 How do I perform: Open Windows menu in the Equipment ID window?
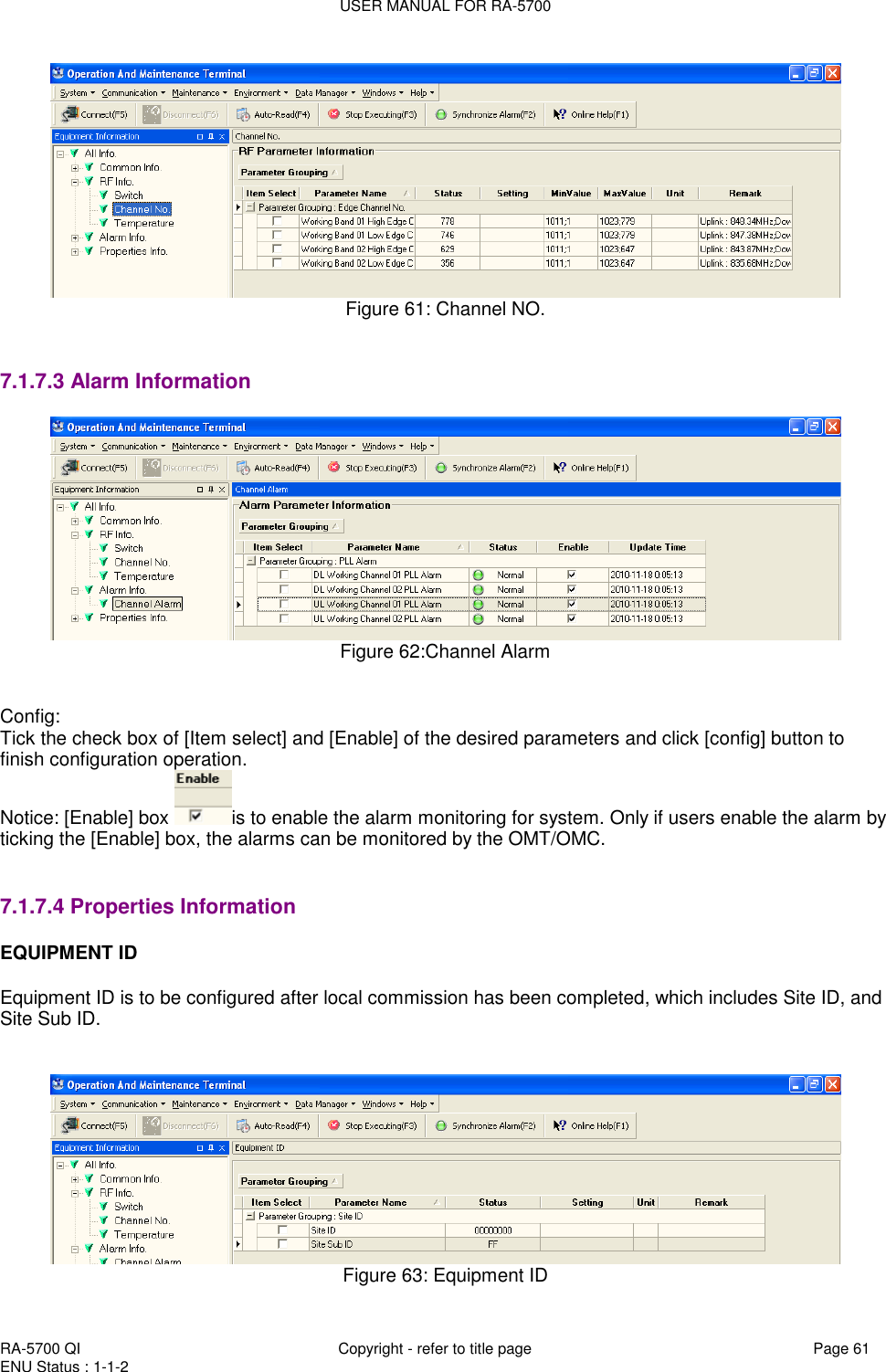tap(382, 1104)
